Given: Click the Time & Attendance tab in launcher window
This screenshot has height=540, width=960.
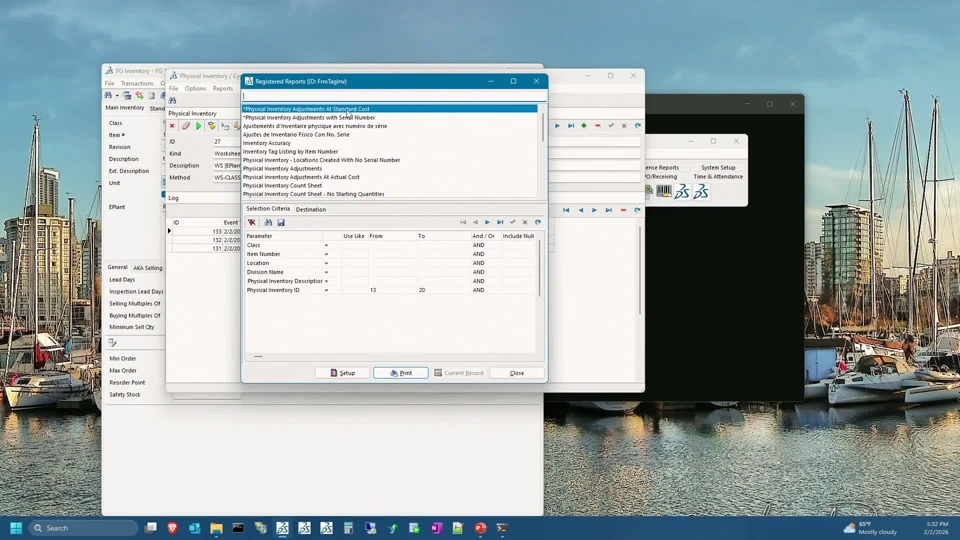Looking at the screenshot, I should tap(718, 176).
